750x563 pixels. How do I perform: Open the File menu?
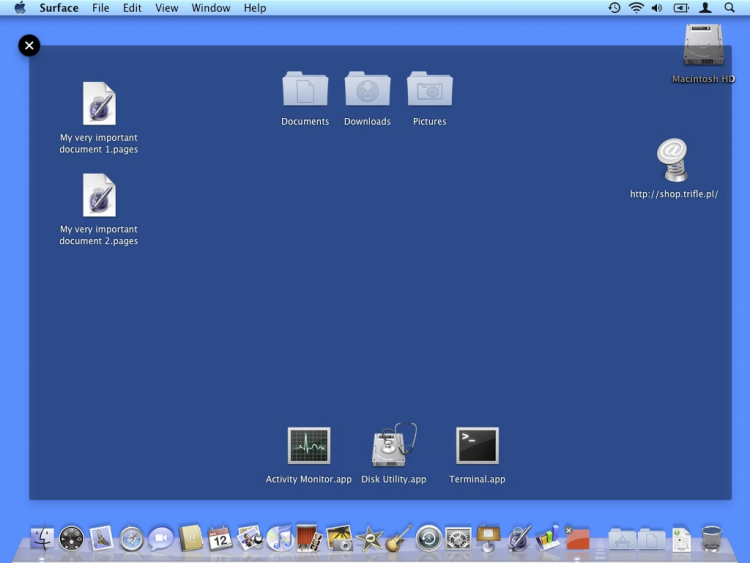101,8
